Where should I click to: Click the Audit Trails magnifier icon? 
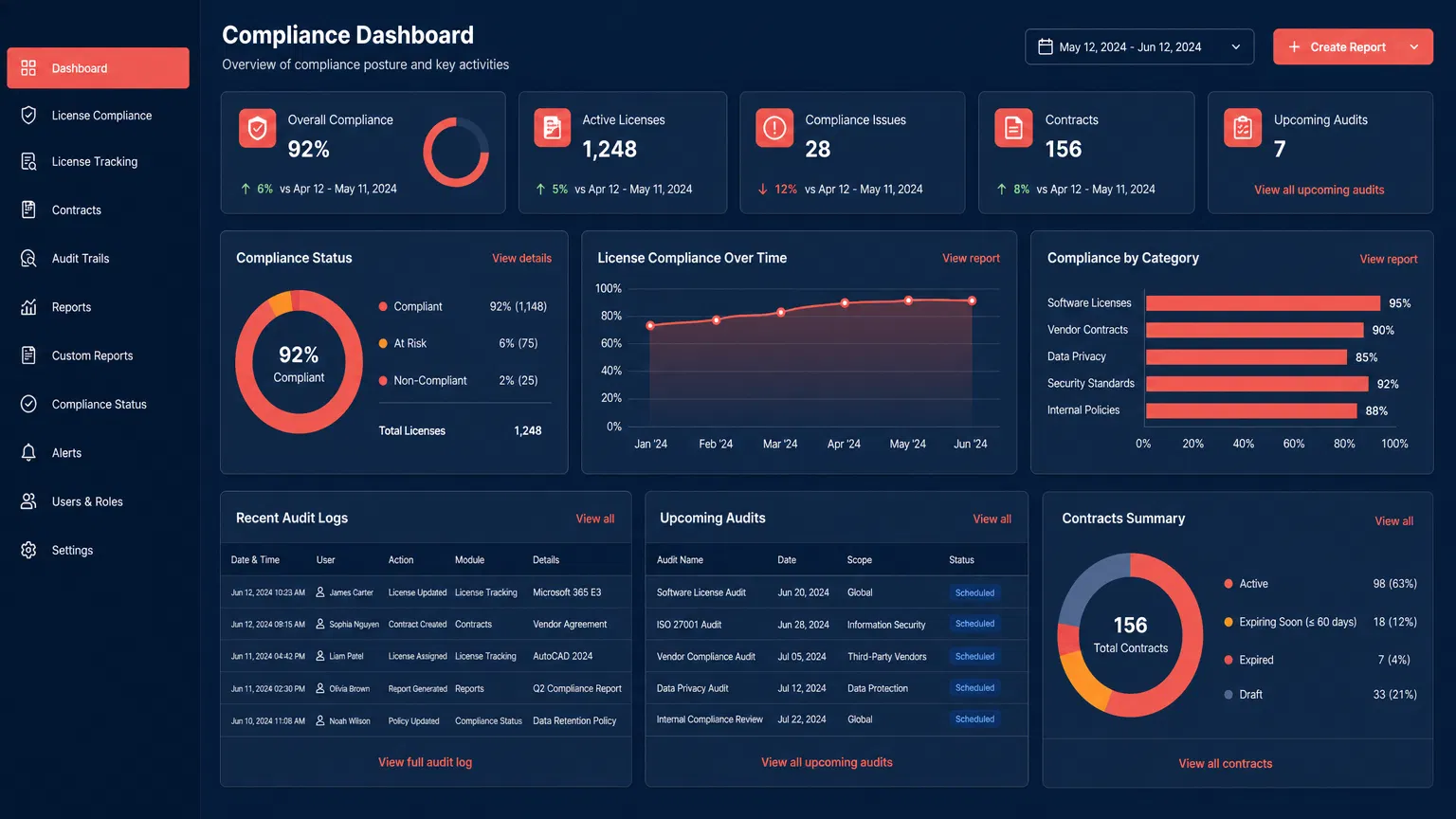28,259
